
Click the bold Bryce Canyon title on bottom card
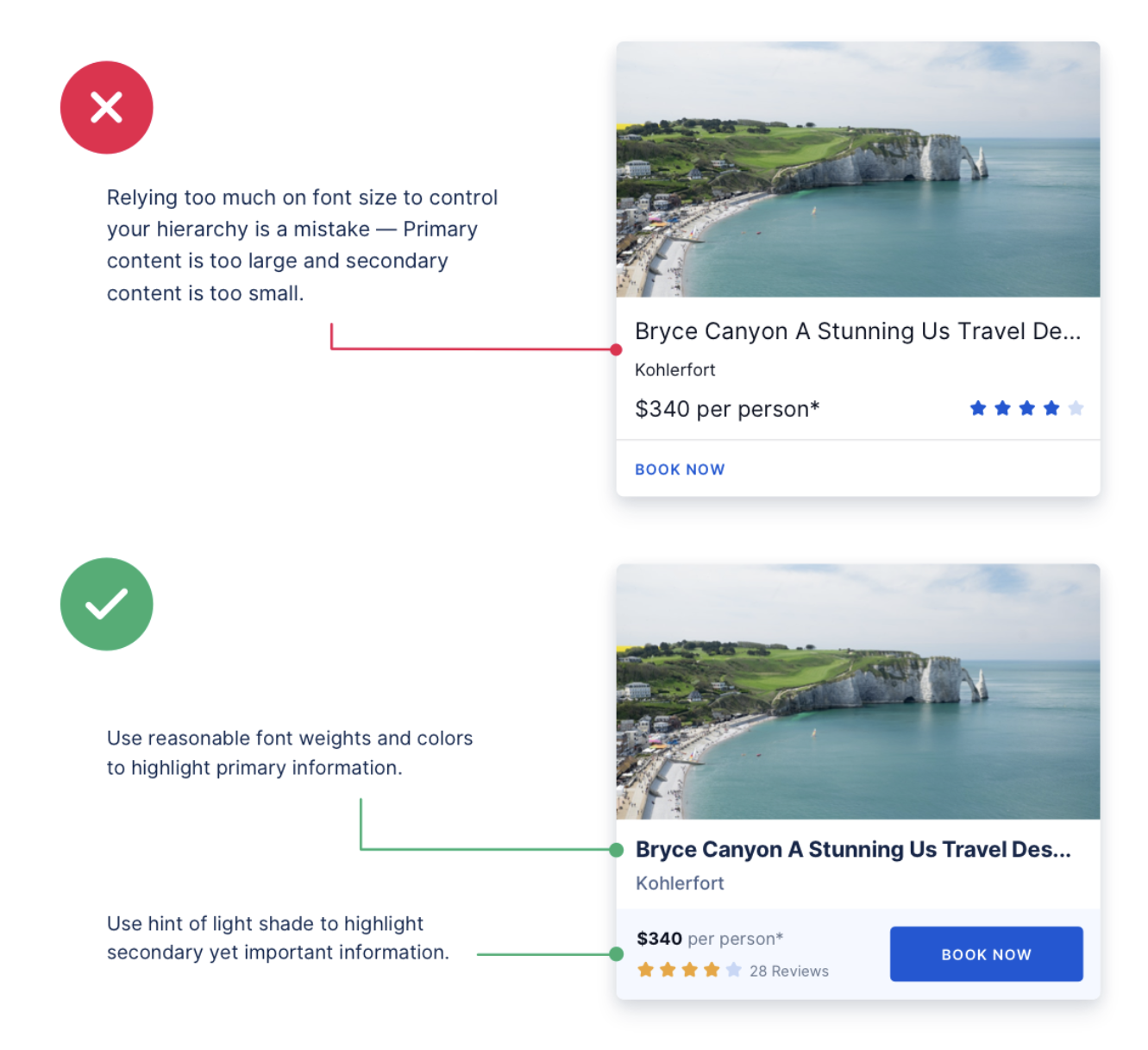pyautogui.click(x=853, y=850)
